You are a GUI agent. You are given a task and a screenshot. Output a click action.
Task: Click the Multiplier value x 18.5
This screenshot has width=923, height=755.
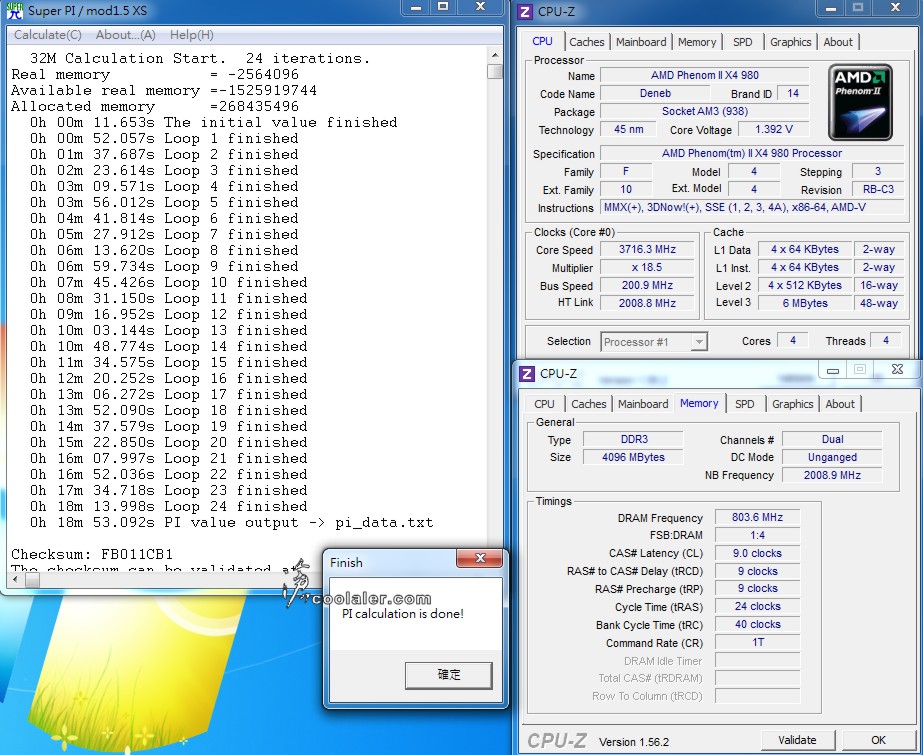point(647,267)
